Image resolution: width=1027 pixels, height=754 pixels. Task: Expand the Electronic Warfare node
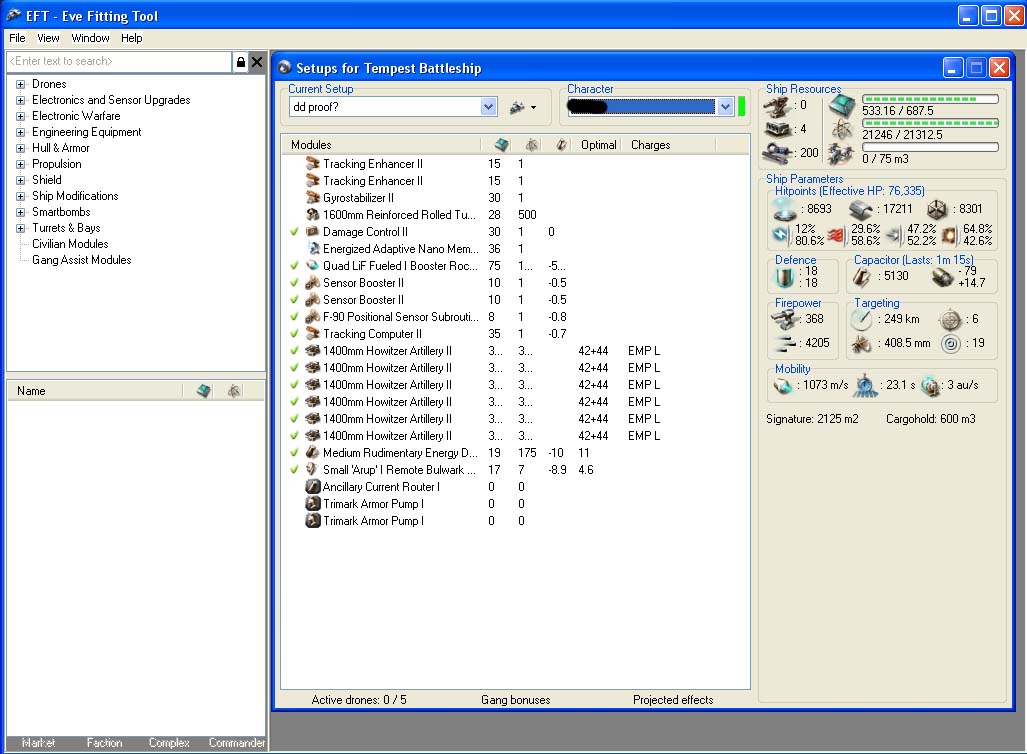(20, 117)
